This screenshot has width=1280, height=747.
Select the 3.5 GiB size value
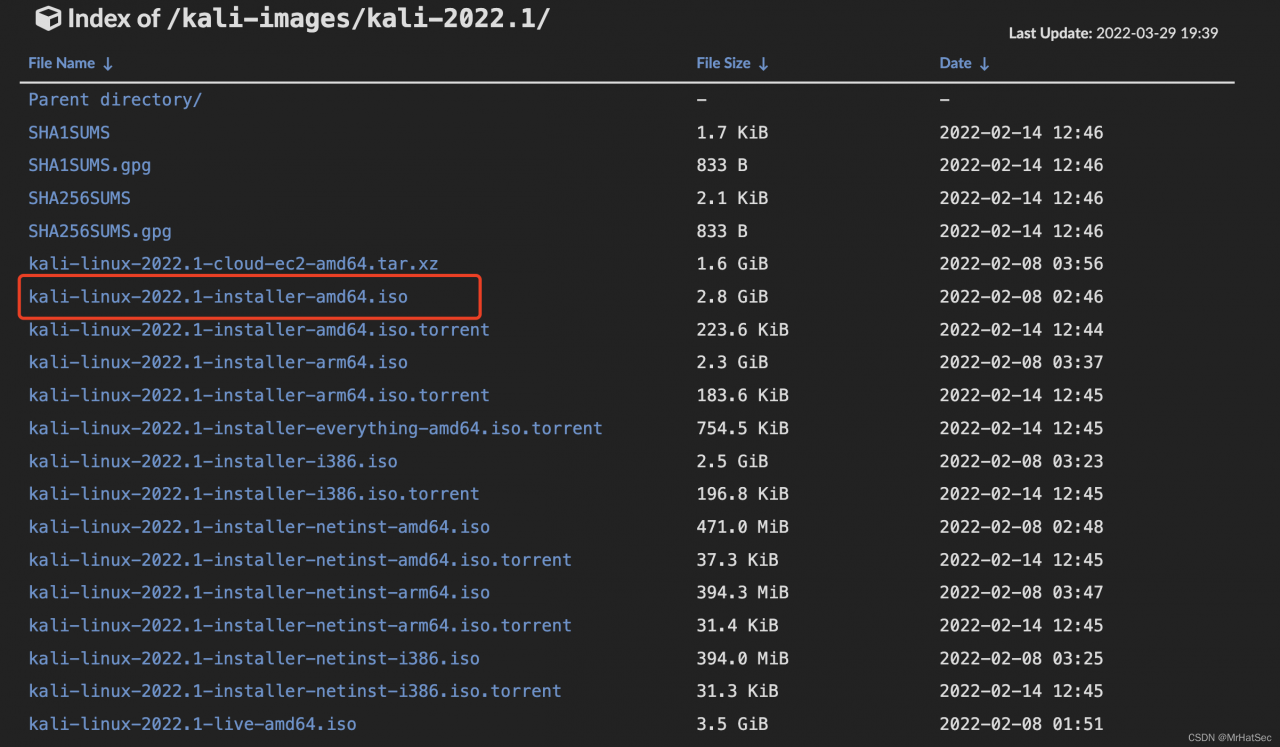pos(732,724)
